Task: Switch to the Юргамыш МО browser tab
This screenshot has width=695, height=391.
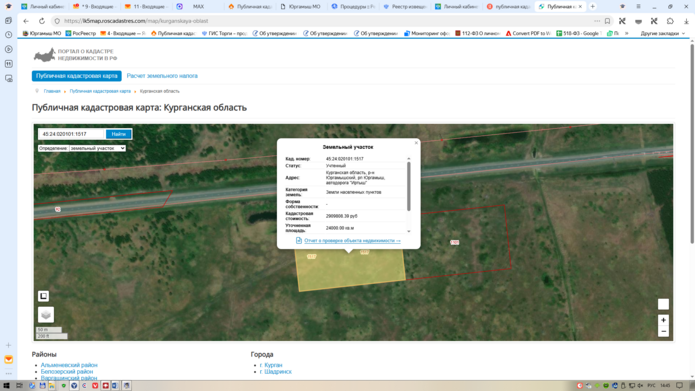Action: pos(301,6)
